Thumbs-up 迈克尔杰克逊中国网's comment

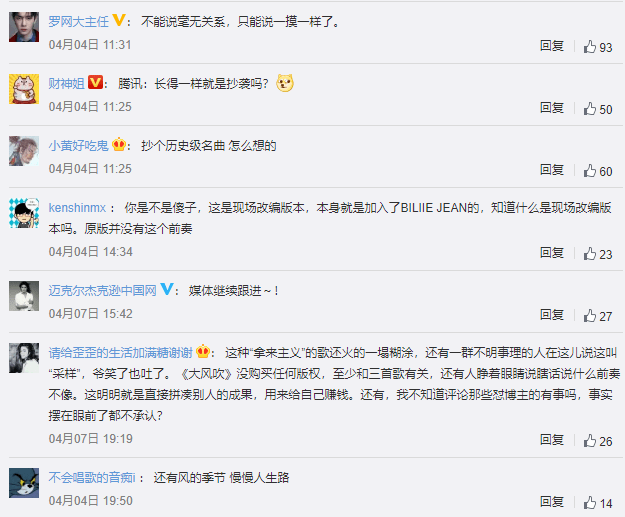point(597,316)
